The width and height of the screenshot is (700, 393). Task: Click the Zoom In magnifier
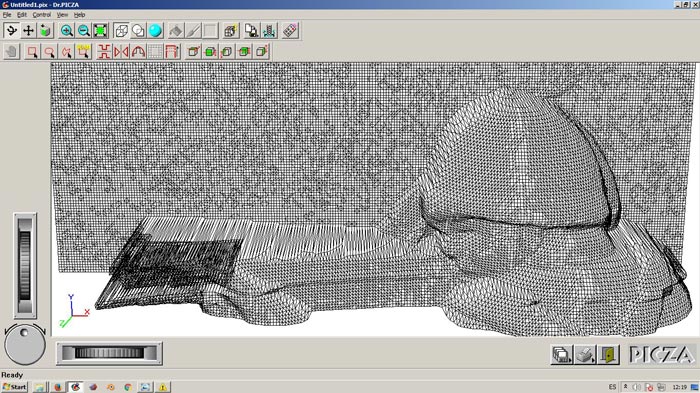point(67,31)
